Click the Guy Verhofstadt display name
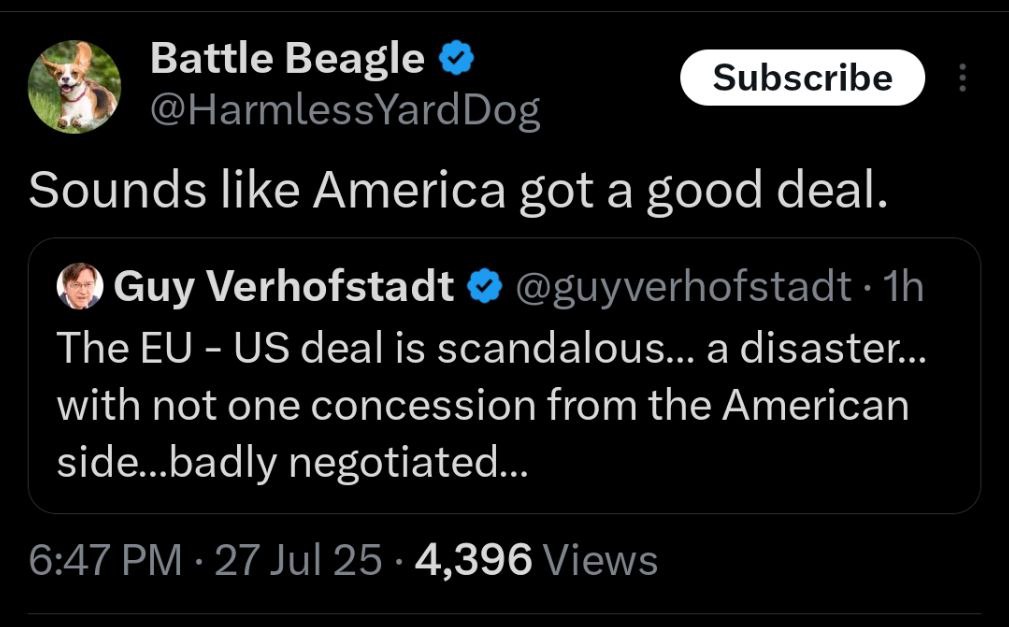 pos(284,286)
